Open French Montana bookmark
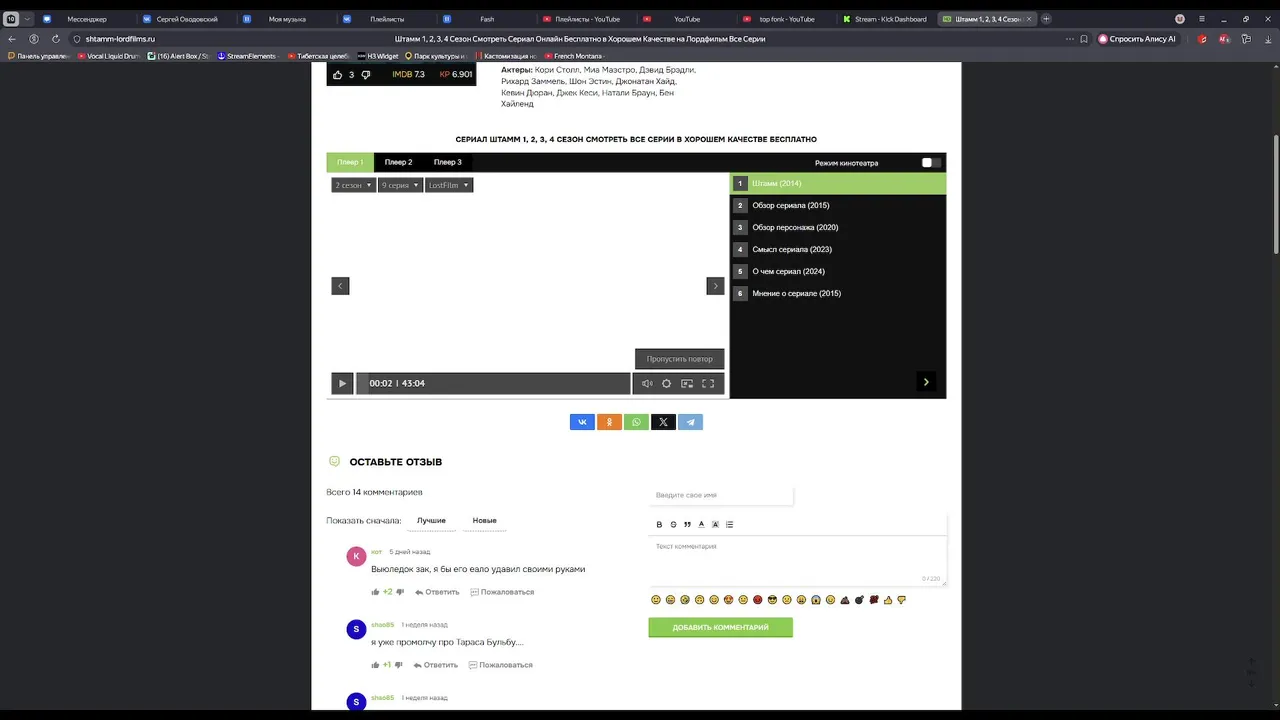 coord(574,56)
